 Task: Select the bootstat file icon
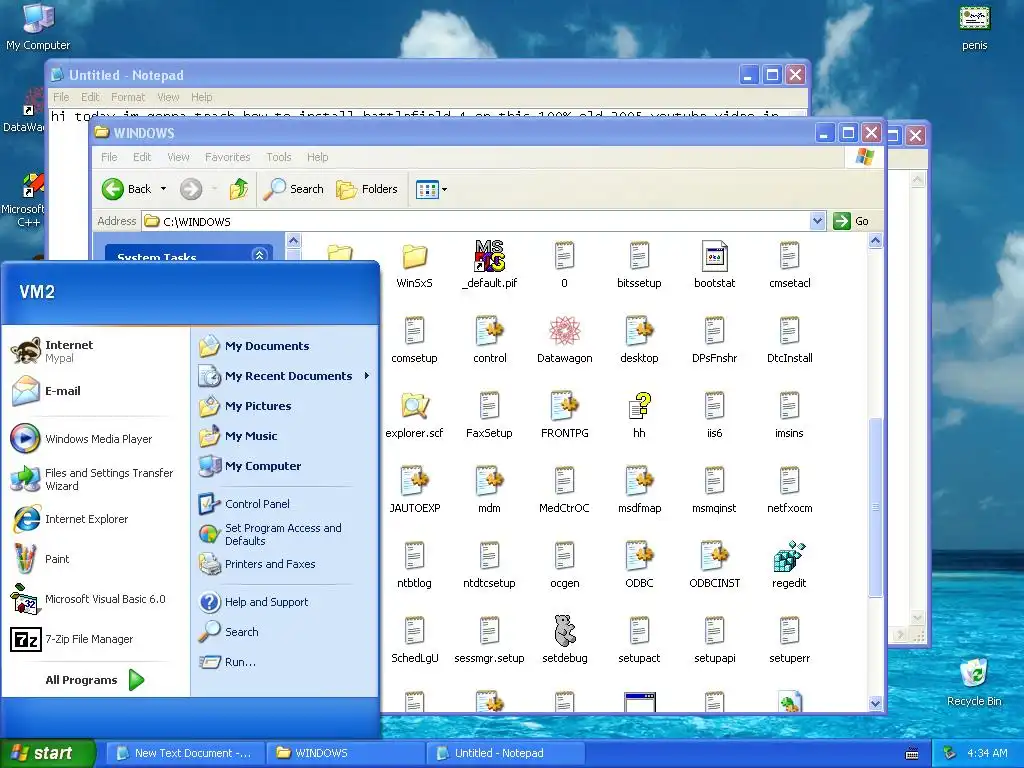[x=714, y=256]
